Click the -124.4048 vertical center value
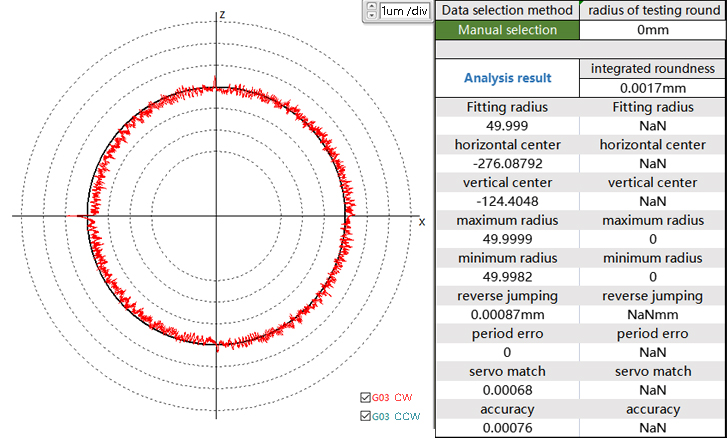 [508, 201]
